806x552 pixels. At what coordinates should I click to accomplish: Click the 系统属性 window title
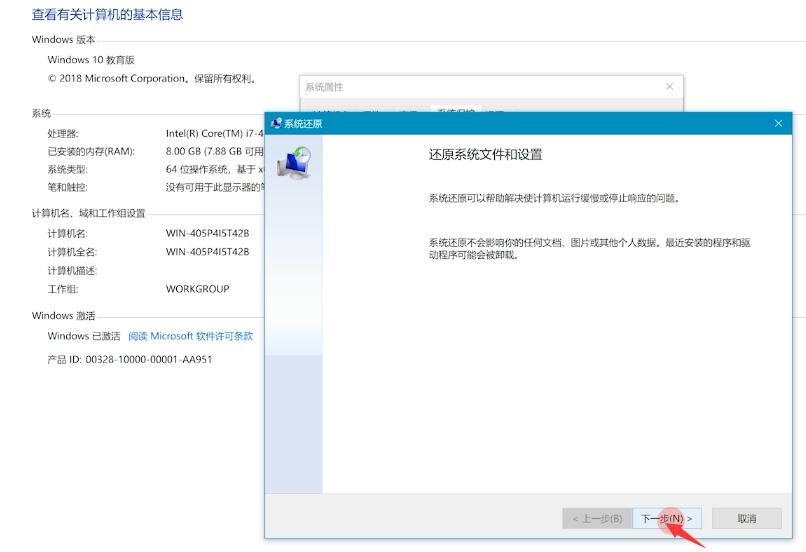point(324,87)
